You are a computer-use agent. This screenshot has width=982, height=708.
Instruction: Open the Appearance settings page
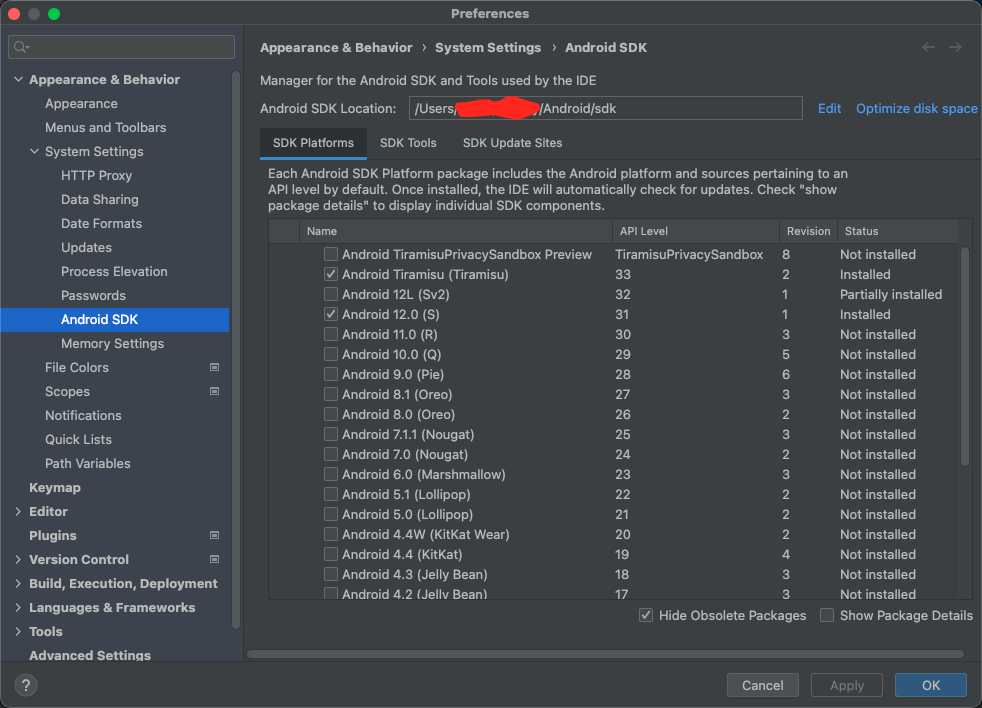81,103
